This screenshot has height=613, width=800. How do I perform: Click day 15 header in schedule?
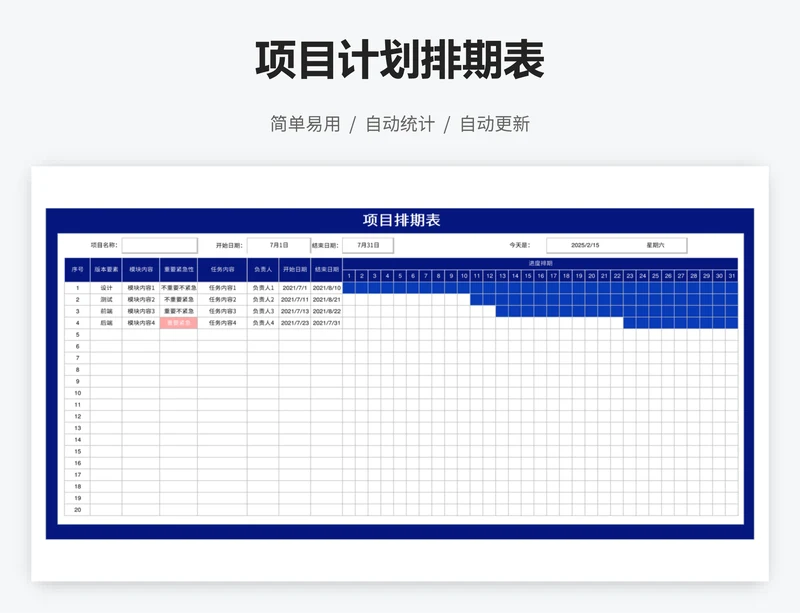[x=528, y=276]
